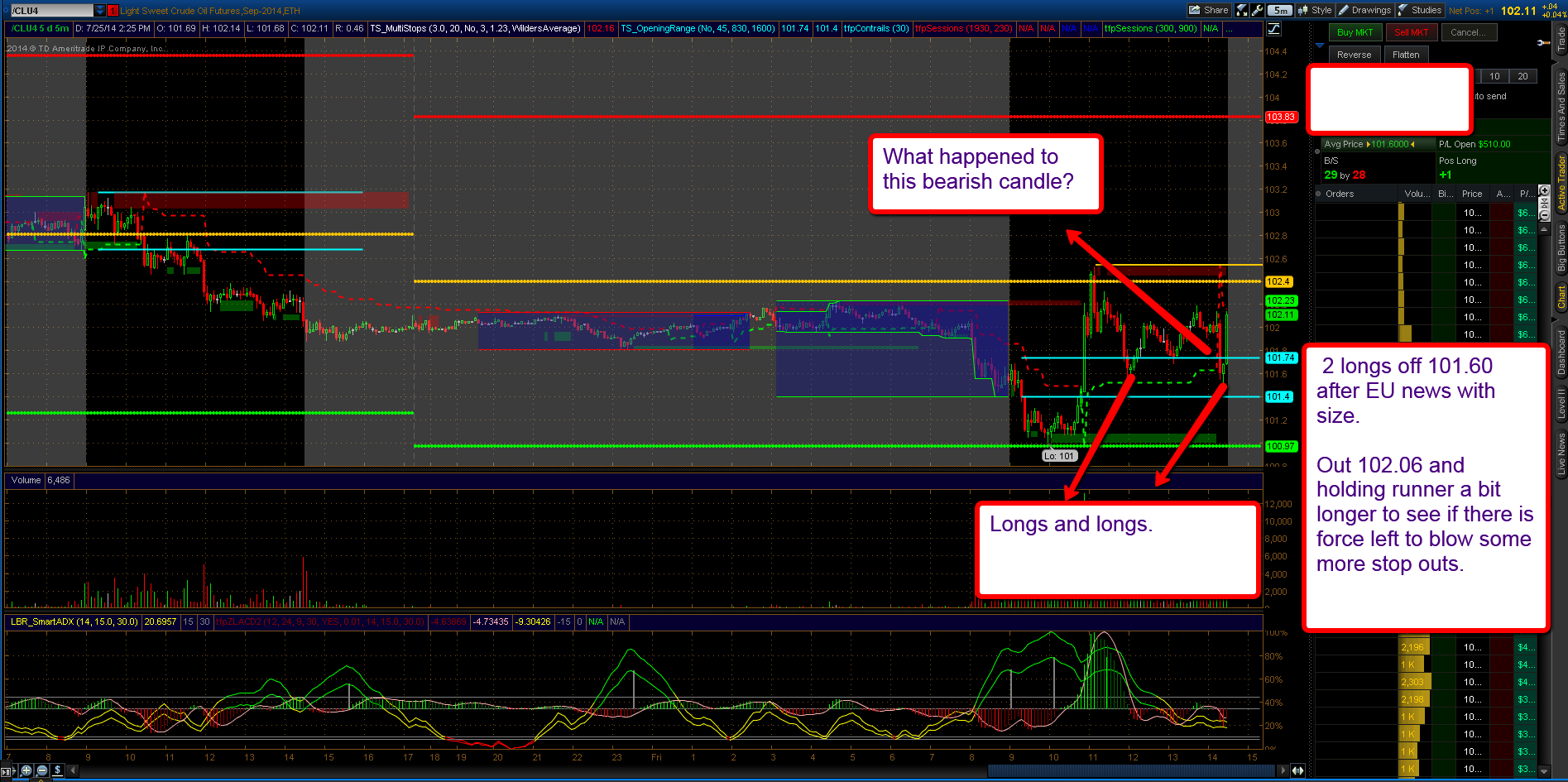Open the 5m timeframe selector
Viewport: 1568px width, 782px height.
(x=1279, y=10)
